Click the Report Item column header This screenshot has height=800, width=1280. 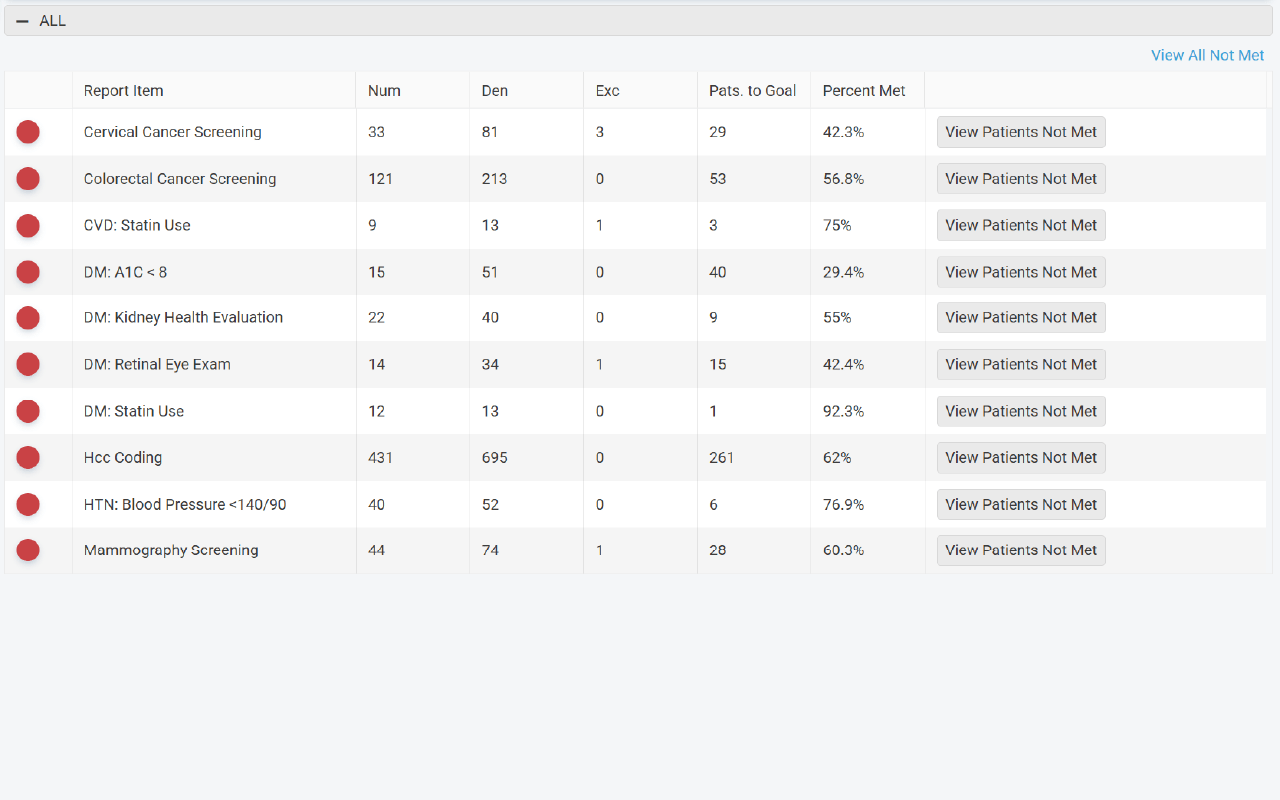[123, 91]
